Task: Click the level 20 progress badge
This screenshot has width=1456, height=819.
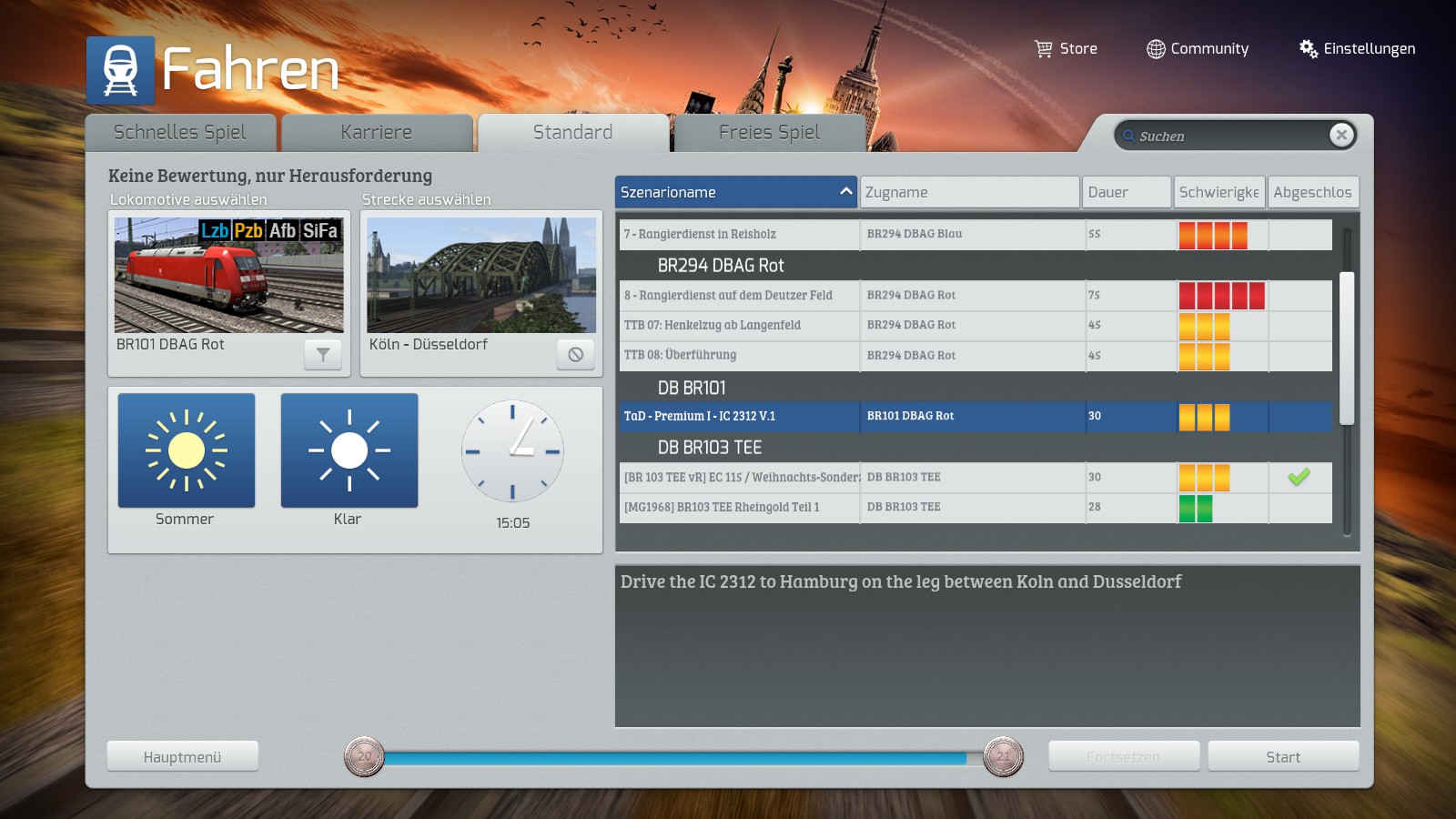Action: 365,756
